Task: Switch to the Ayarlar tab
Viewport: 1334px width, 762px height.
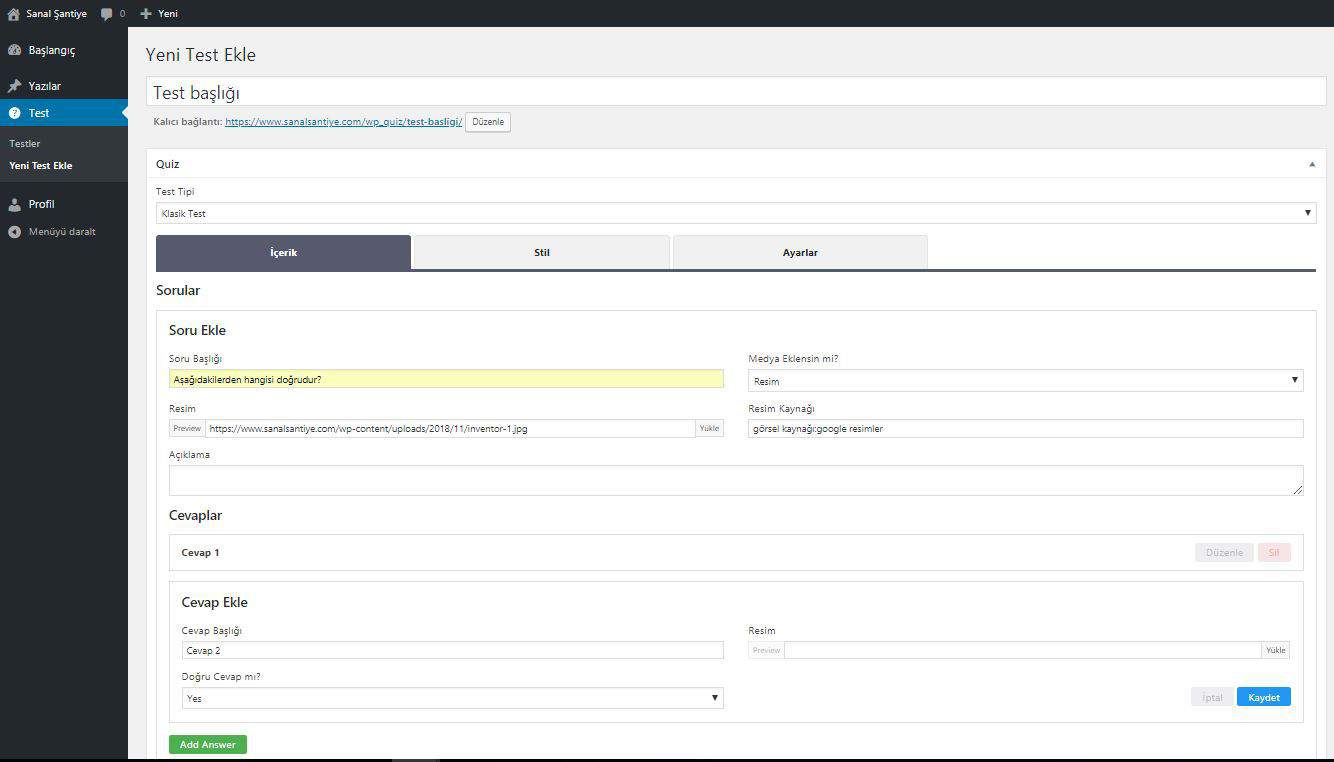Action: [800, 253]
